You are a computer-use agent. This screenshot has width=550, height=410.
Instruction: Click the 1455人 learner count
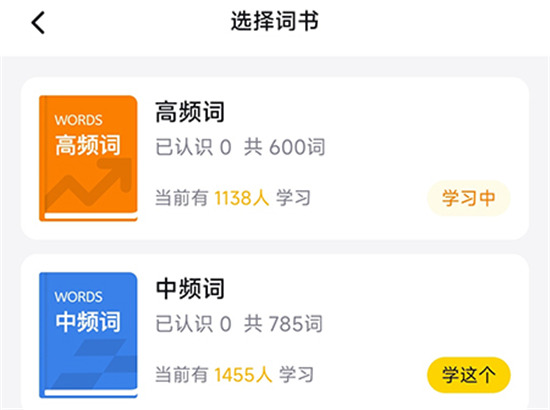click(243, 375)
